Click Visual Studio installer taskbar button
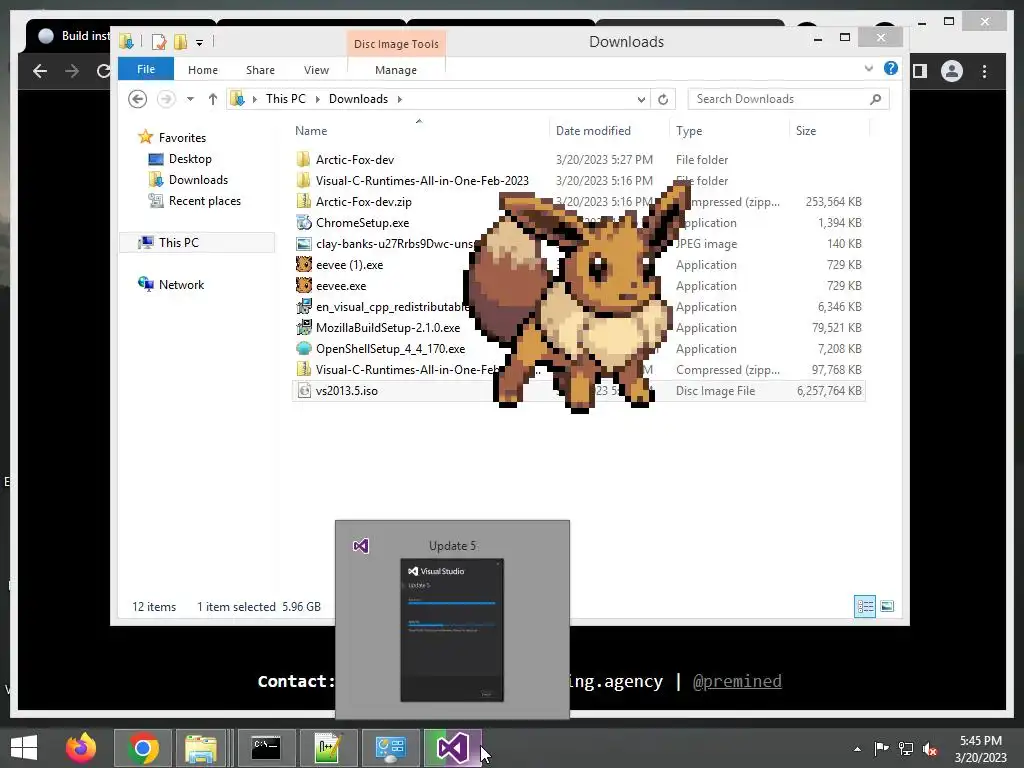The height and width of the screenshot is (768, 1024). (x=453, y=748)
